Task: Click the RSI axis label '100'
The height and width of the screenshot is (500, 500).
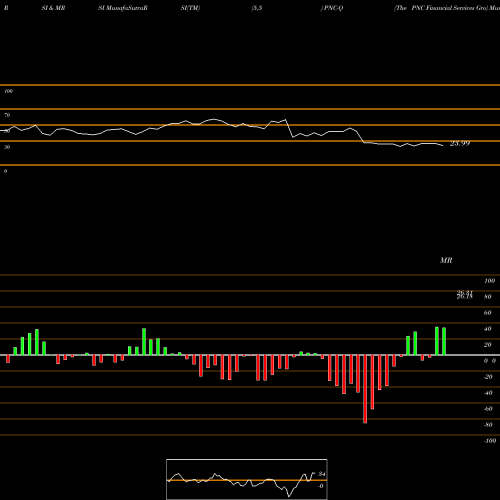Action: tap(8, 91)
